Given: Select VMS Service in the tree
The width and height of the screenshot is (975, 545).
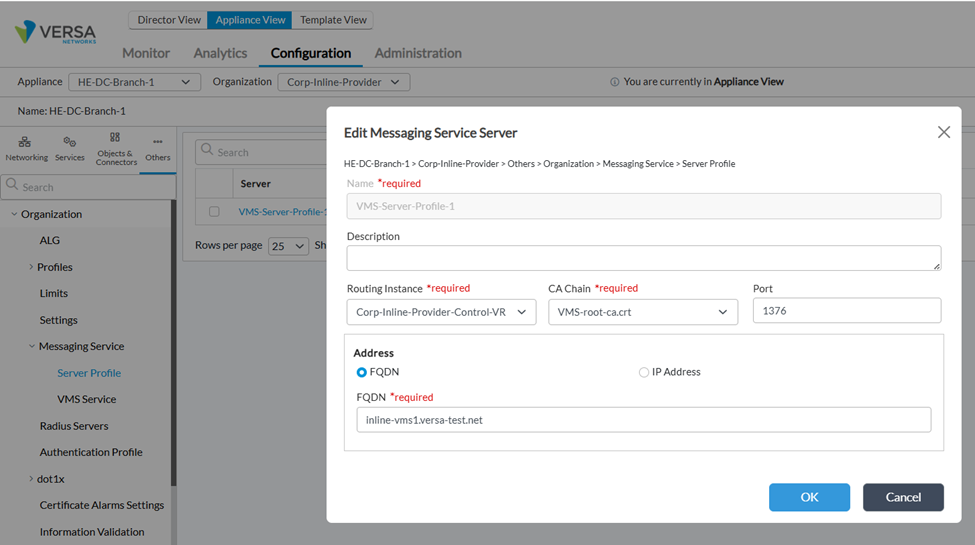Looking at the screenshot, I should coord(86,399).
